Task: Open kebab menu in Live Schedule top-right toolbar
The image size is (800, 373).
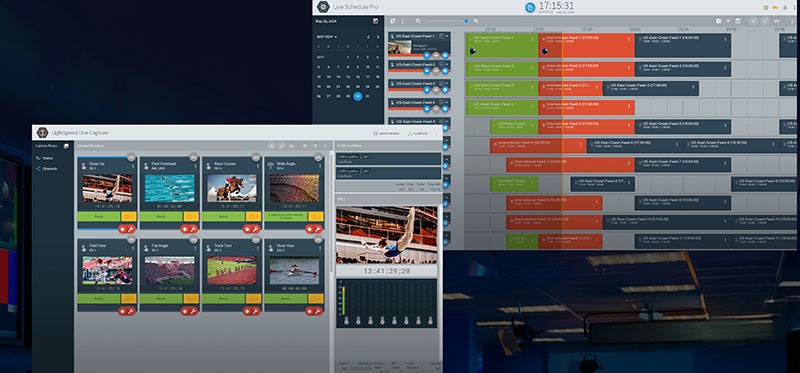Action: [791, 21]
